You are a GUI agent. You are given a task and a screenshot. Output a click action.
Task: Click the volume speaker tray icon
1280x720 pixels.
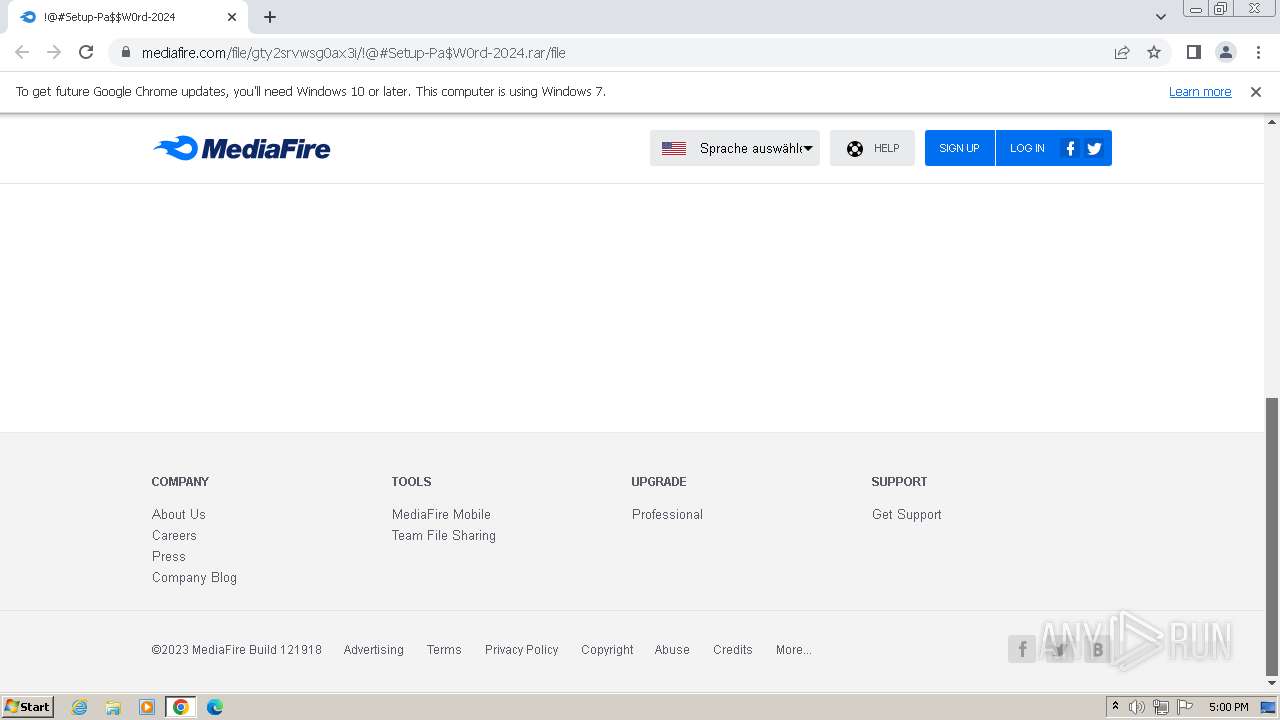pyautogui.click(x=1137, y=707)
